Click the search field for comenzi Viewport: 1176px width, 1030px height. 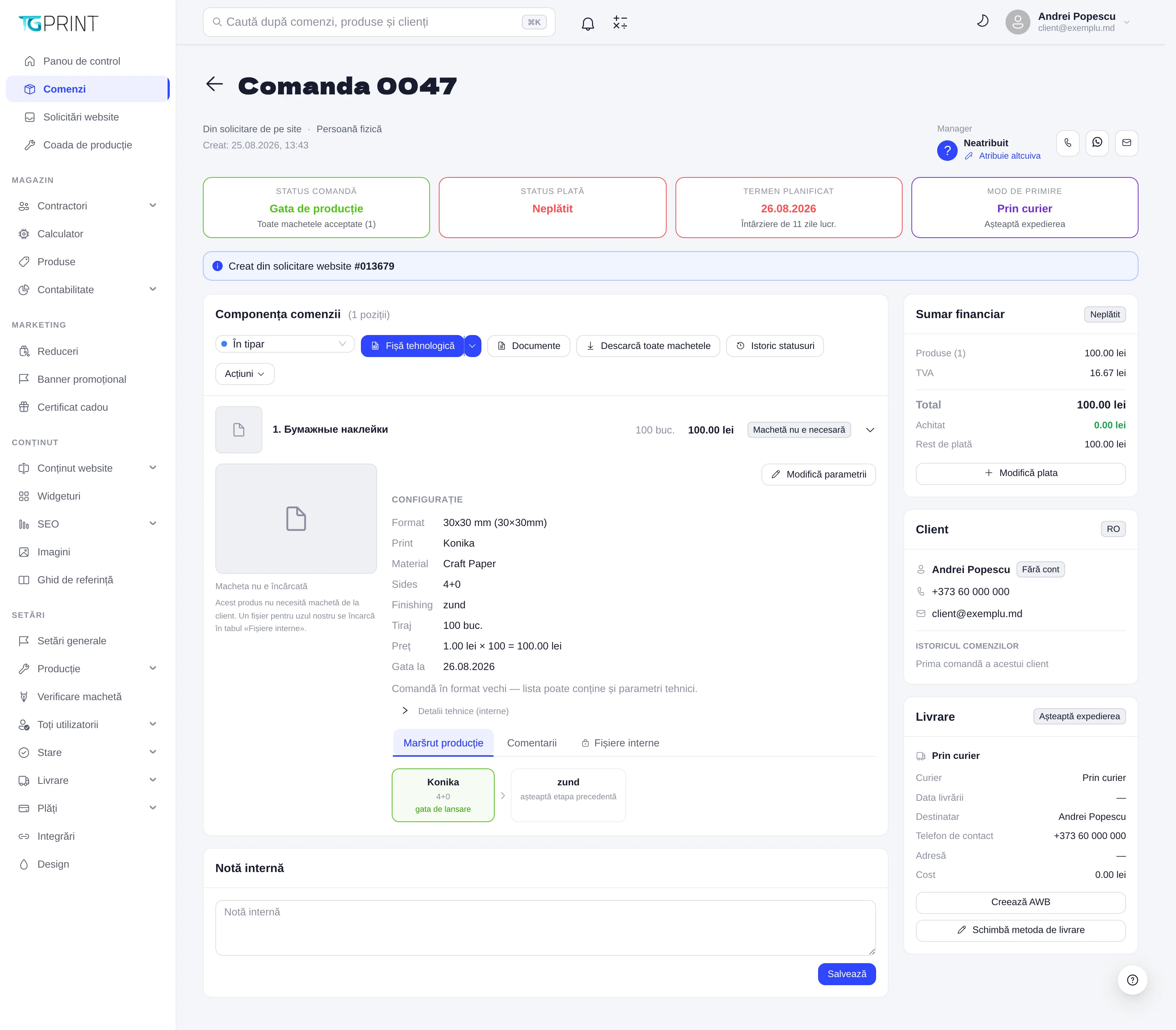(x=379, y=22)
